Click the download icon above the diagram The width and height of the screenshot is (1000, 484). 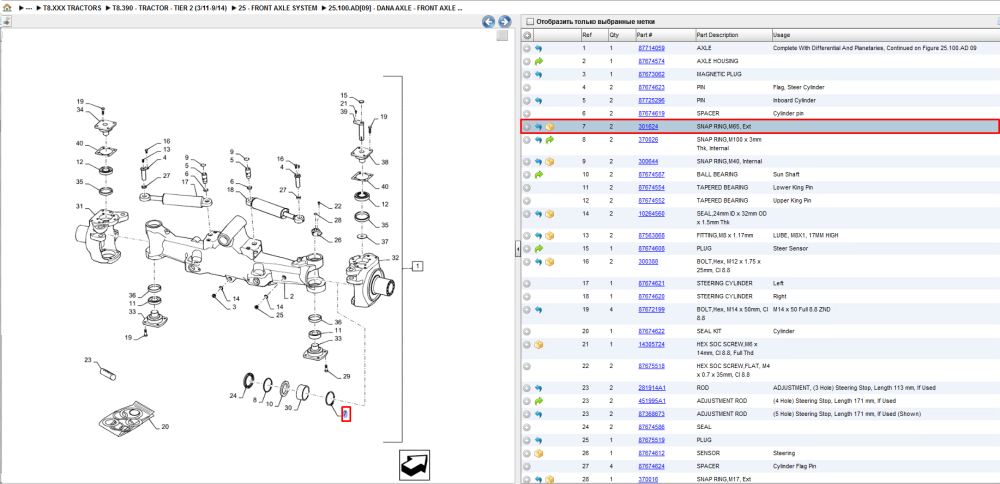click(5, 21)
